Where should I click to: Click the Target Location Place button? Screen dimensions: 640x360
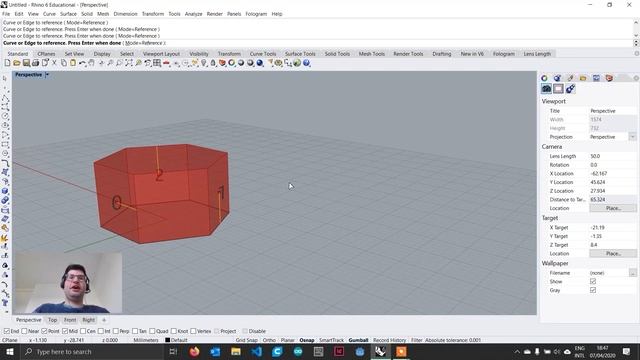pyautogui.click(x=613, y=253)
